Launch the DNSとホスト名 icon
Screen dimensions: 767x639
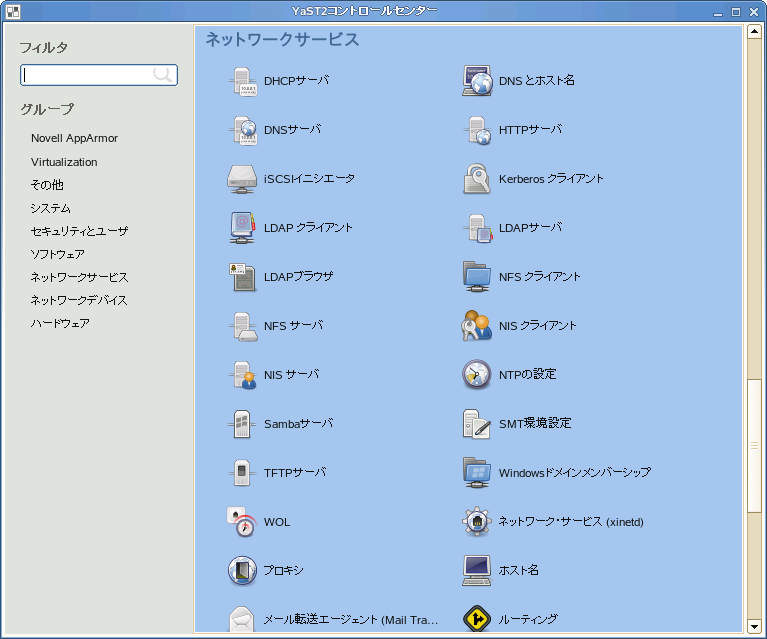(x=477, y=81)
